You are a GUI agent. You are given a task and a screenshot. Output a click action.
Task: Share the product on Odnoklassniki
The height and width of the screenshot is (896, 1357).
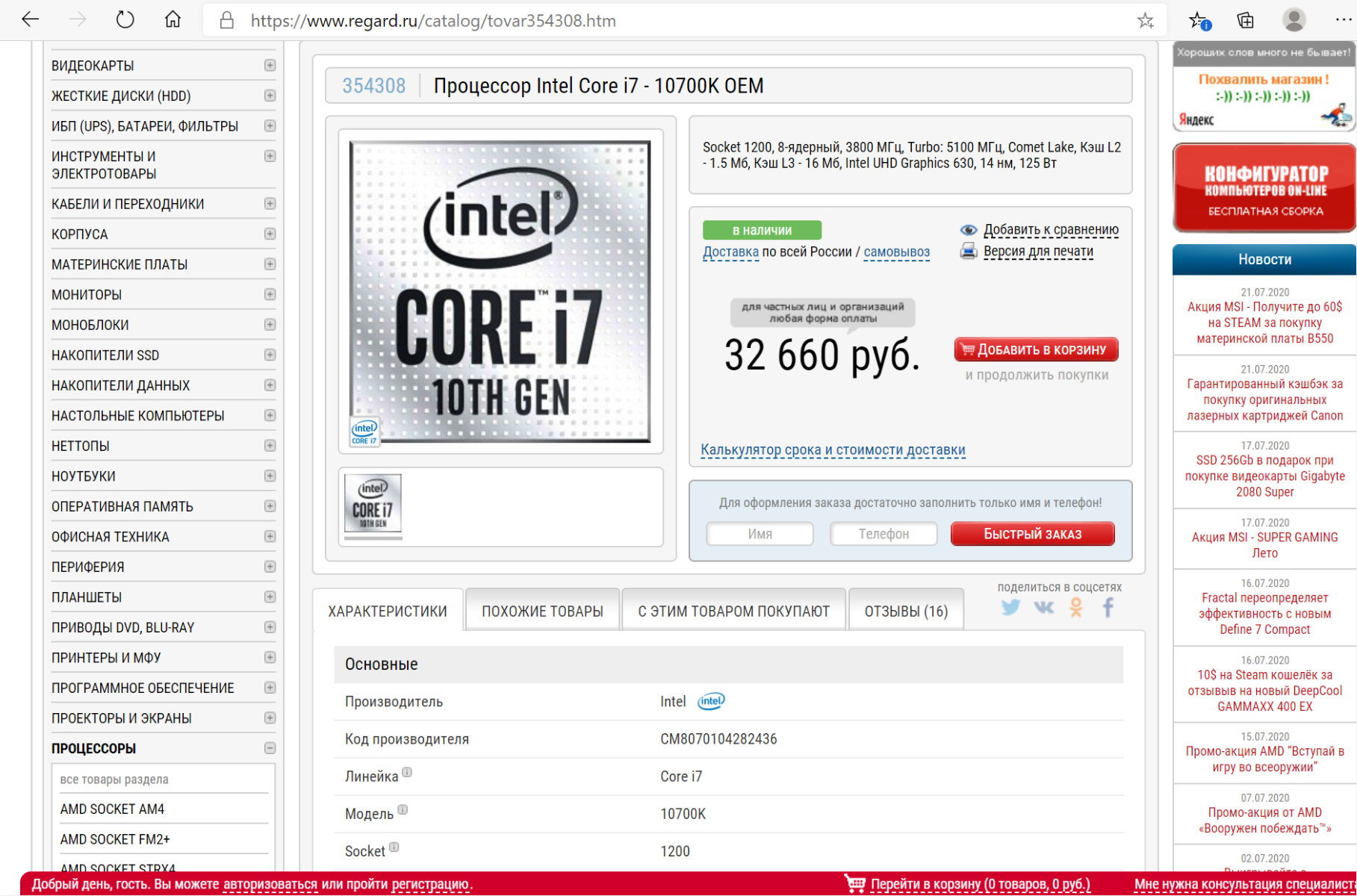(x=1076, y=608)
